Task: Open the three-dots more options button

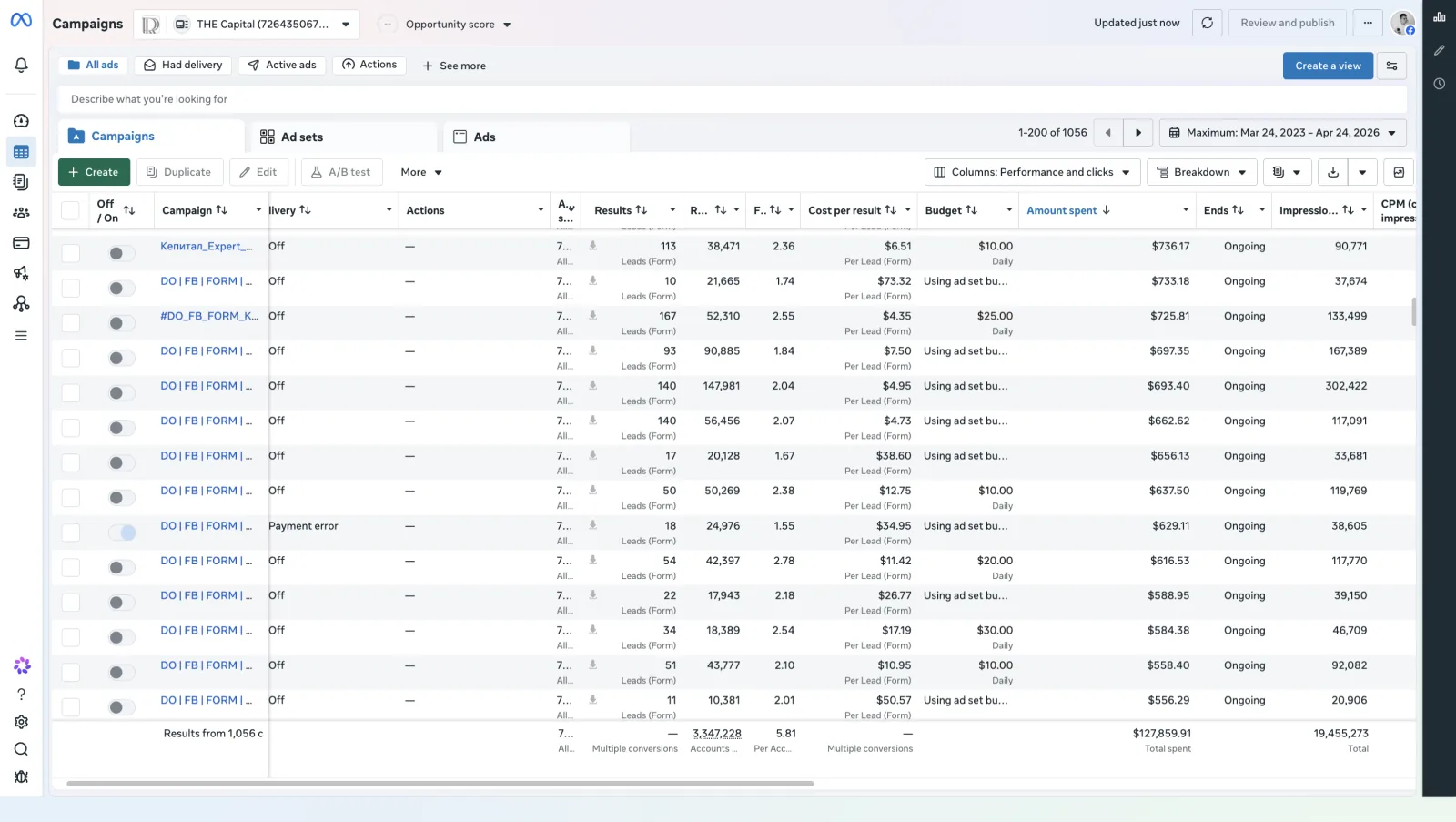Action: pos(1368,23)
